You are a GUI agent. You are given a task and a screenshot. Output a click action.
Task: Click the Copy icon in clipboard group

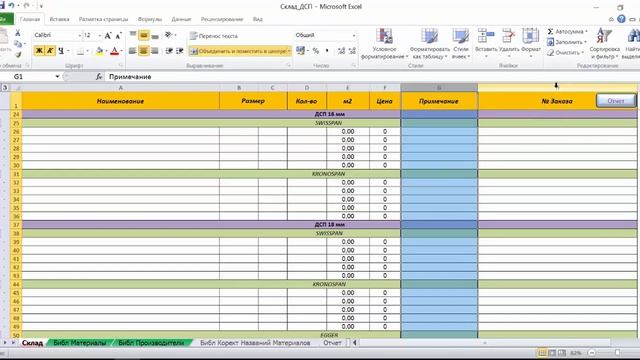tap(18, 44)
